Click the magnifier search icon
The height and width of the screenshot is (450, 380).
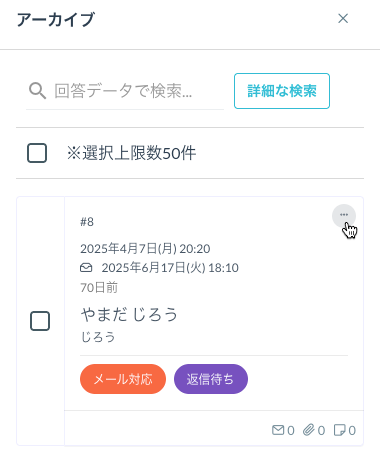pos(37,91)
